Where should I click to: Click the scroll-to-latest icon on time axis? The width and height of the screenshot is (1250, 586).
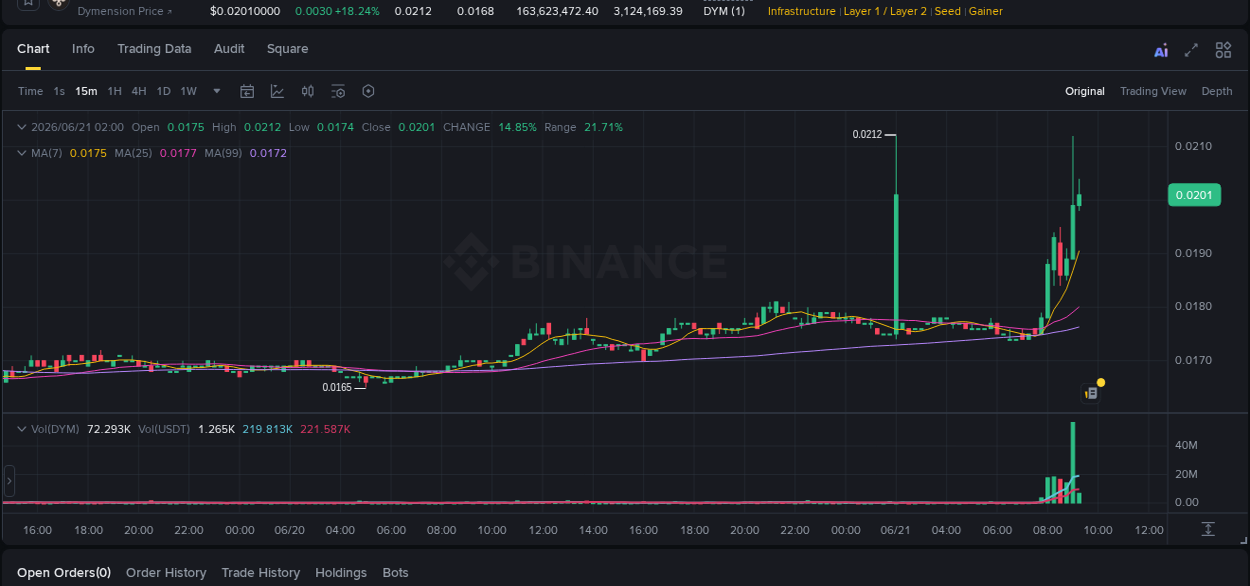1208,529
